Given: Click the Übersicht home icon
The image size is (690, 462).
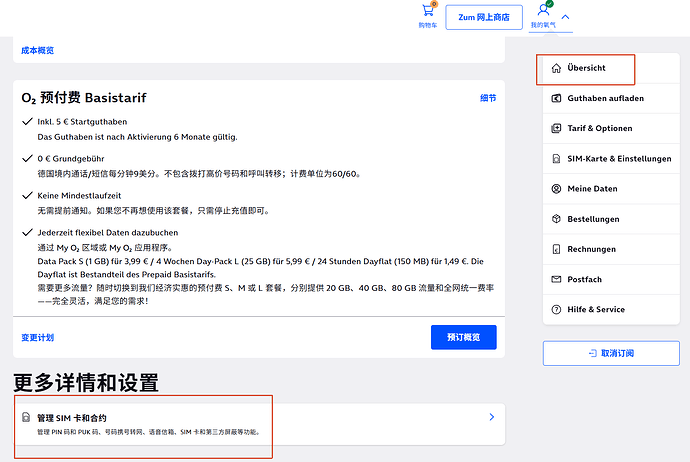Looking at the screenshot, I should pos(556,68).
